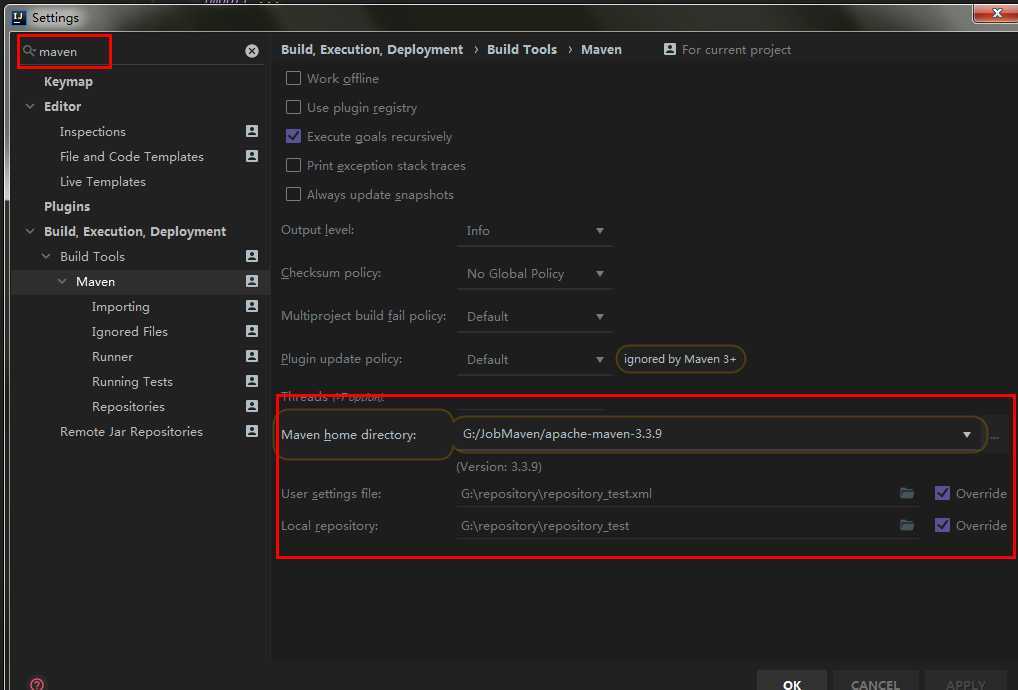Open Running Tests under Maven
The height and width of the screenshot is (690, 1018).
[132, 382]
